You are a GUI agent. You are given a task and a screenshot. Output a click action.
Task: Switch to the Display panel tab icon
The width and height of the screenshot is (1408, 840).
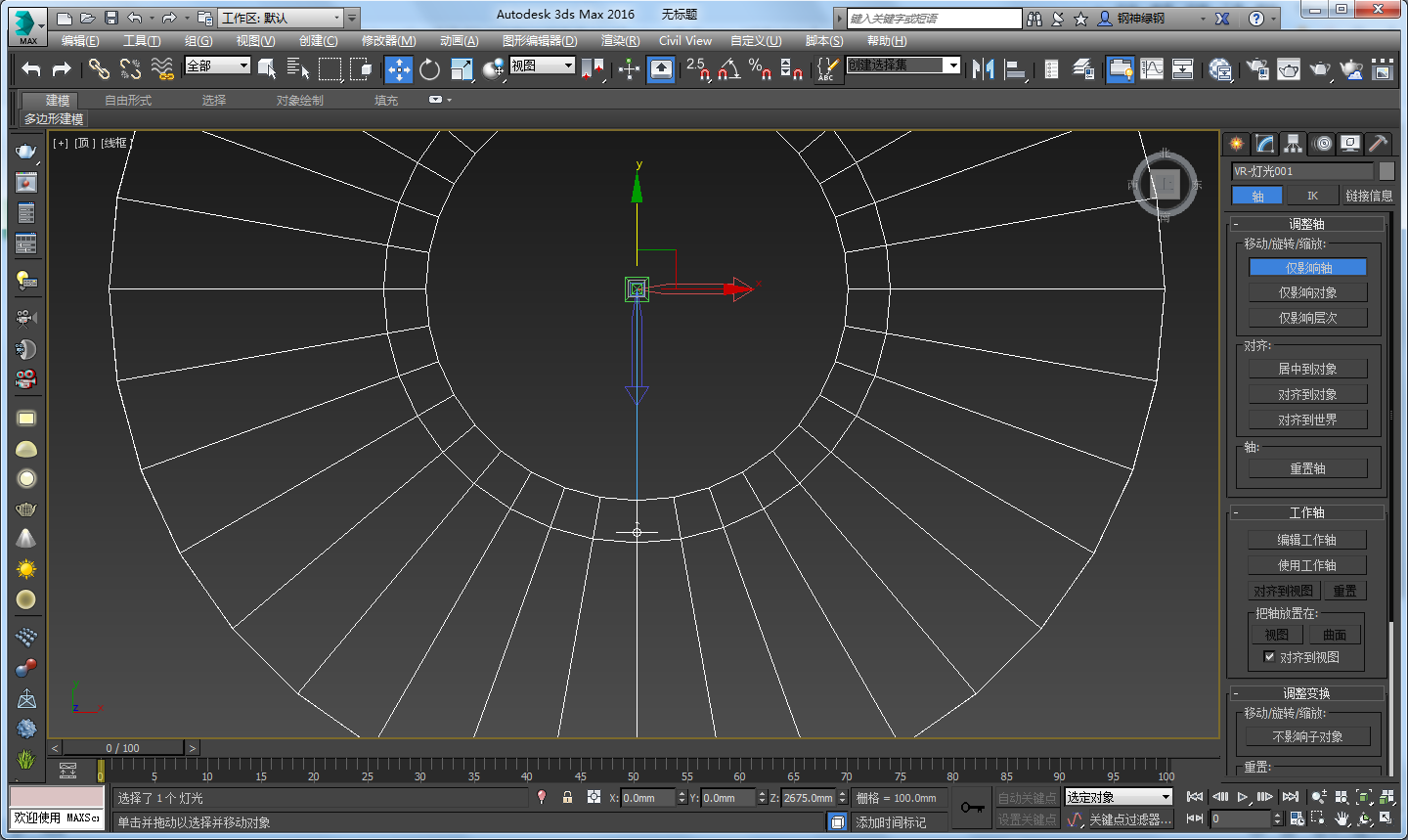[x=1350, y=144]
